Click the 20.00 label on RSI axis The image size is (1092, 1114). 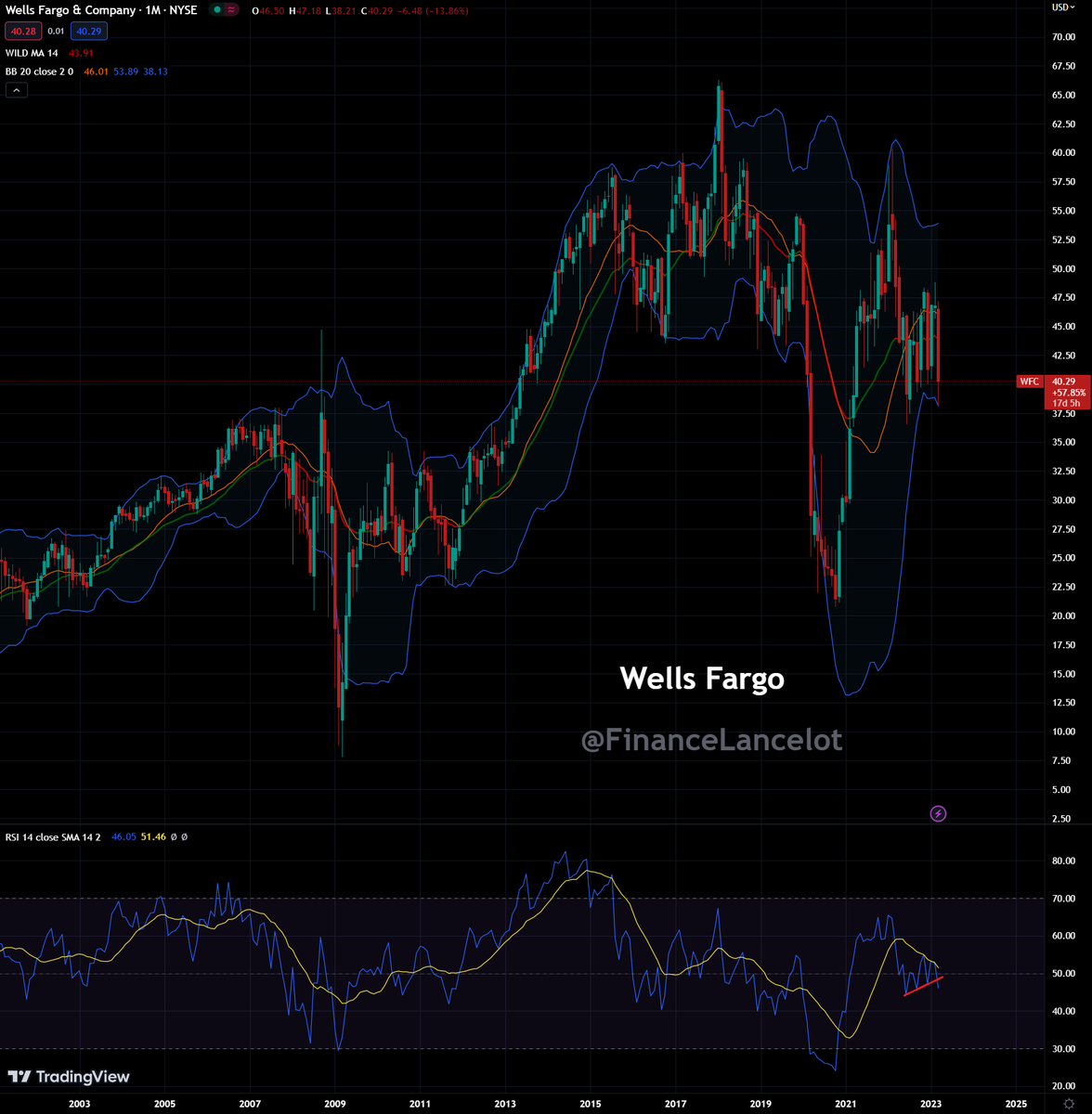click(x=1063, y=1086)
